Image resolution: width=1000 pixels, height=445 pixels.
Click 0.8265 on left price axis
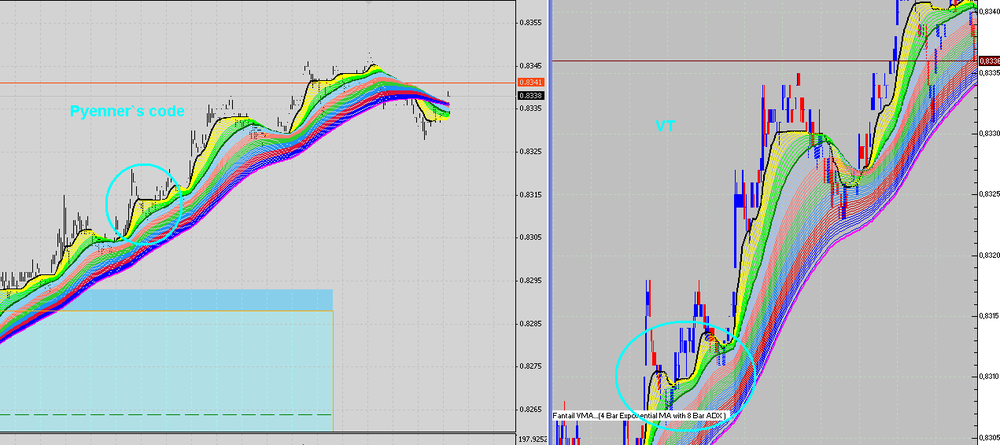531,409
